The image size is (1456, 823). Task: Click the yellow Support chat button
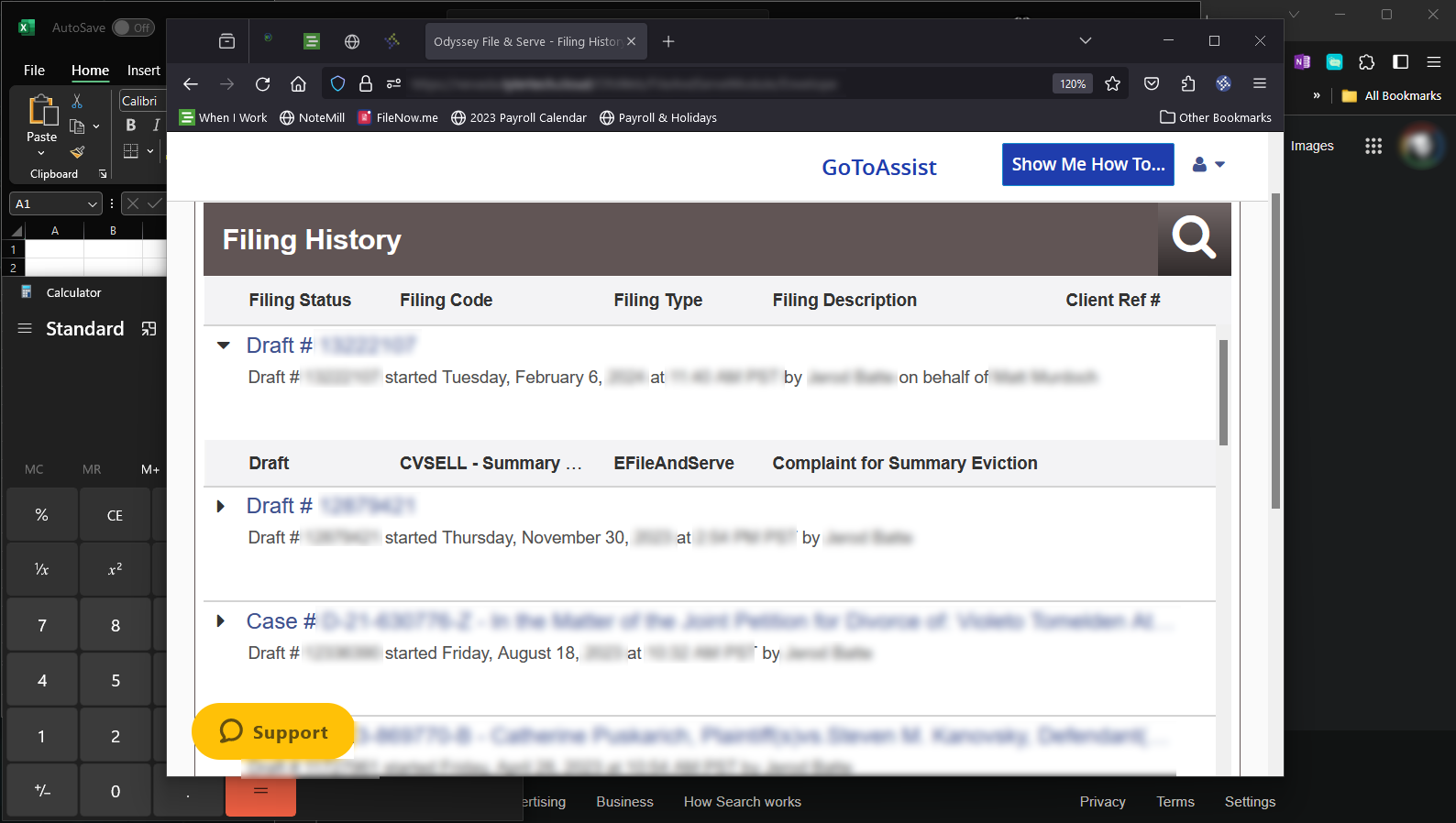pyautogui.click(x=273, y=731)
